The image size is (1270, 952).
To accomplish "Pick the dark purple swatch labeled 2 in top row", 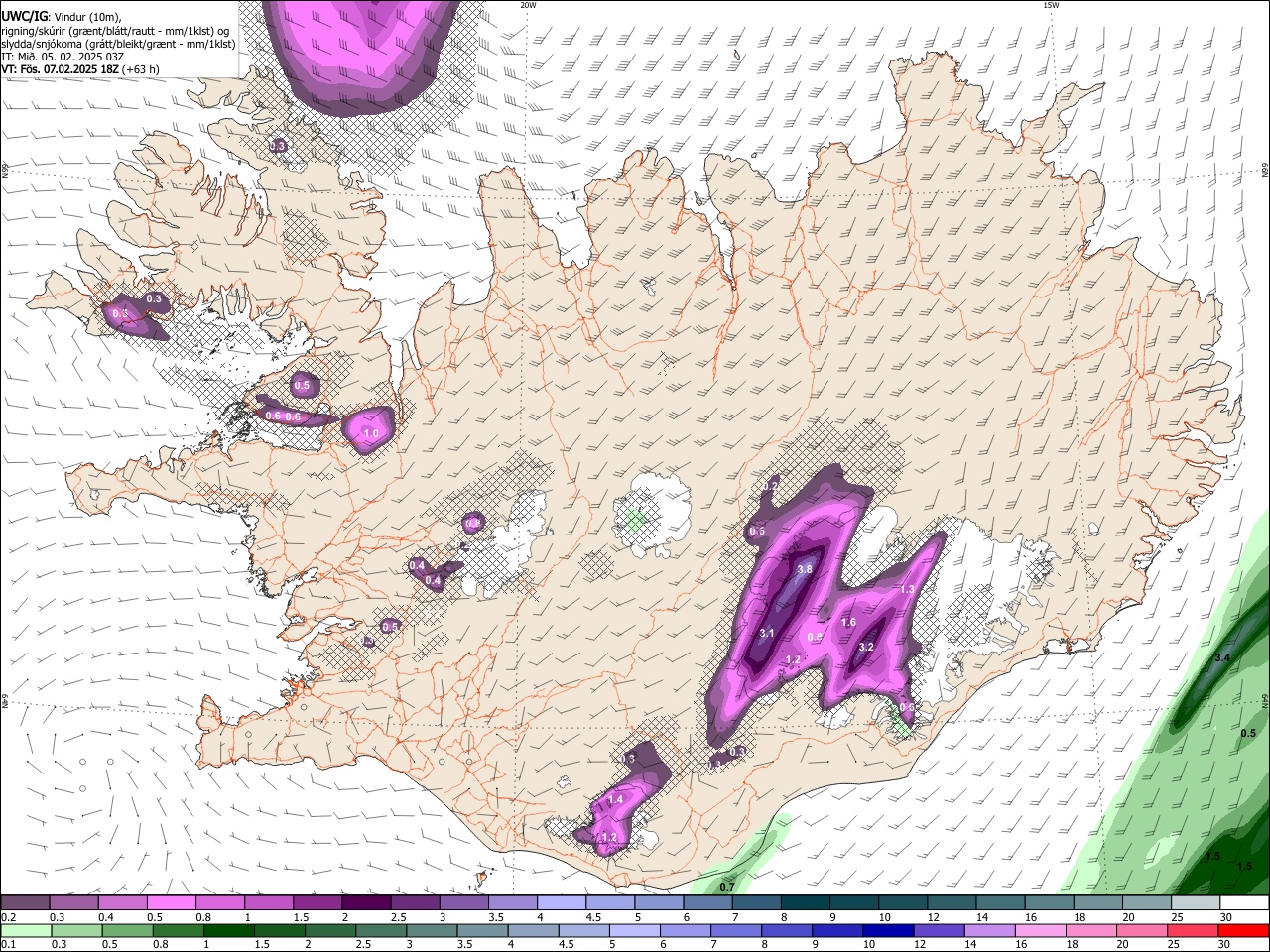I will (365, 903).
